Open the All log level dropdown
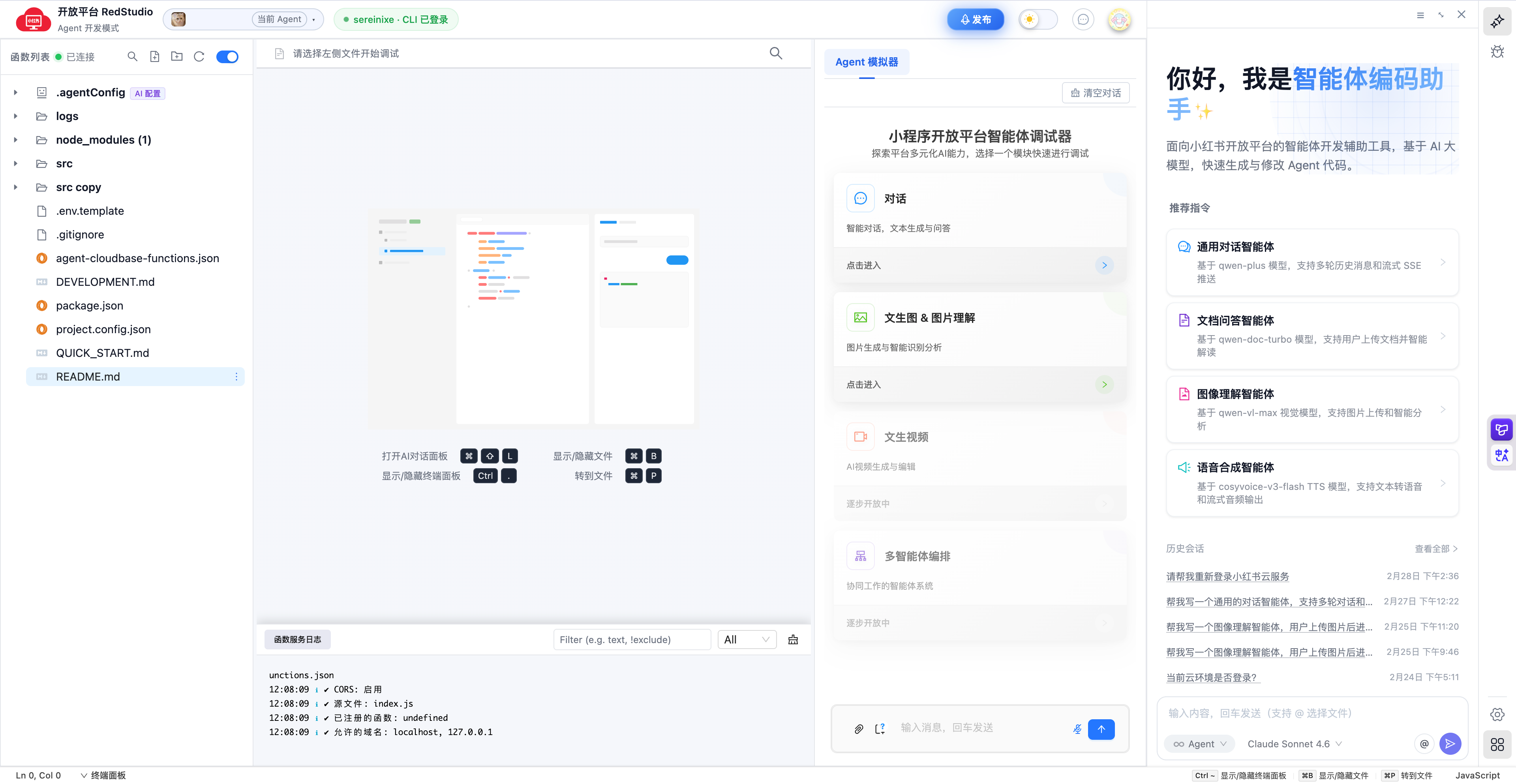The width and height of the screenshot is (1516, 784). (x=746, y=640)
